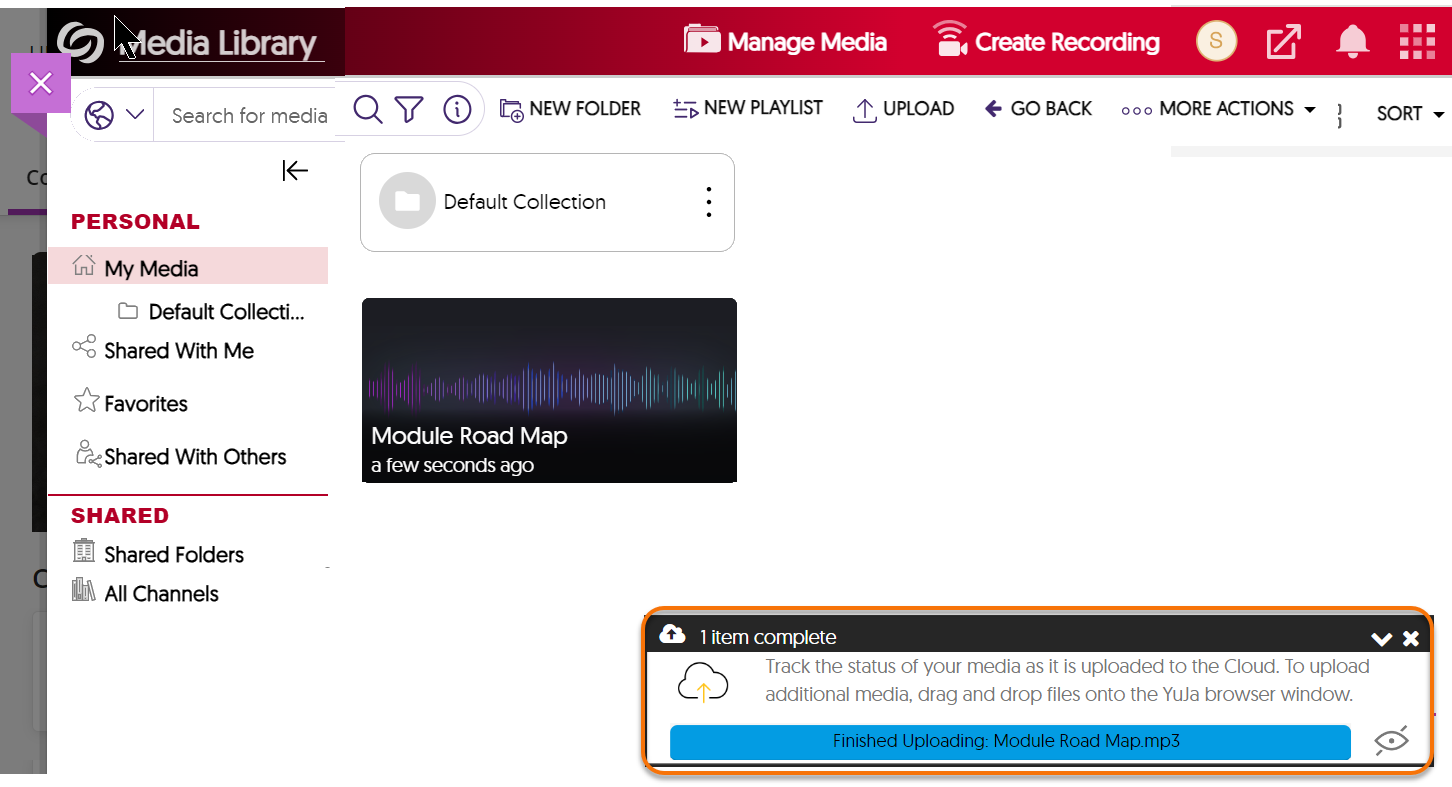Click the Finished Uploading progress bar
This screenshot has height=787, width=1452.
1009,742
